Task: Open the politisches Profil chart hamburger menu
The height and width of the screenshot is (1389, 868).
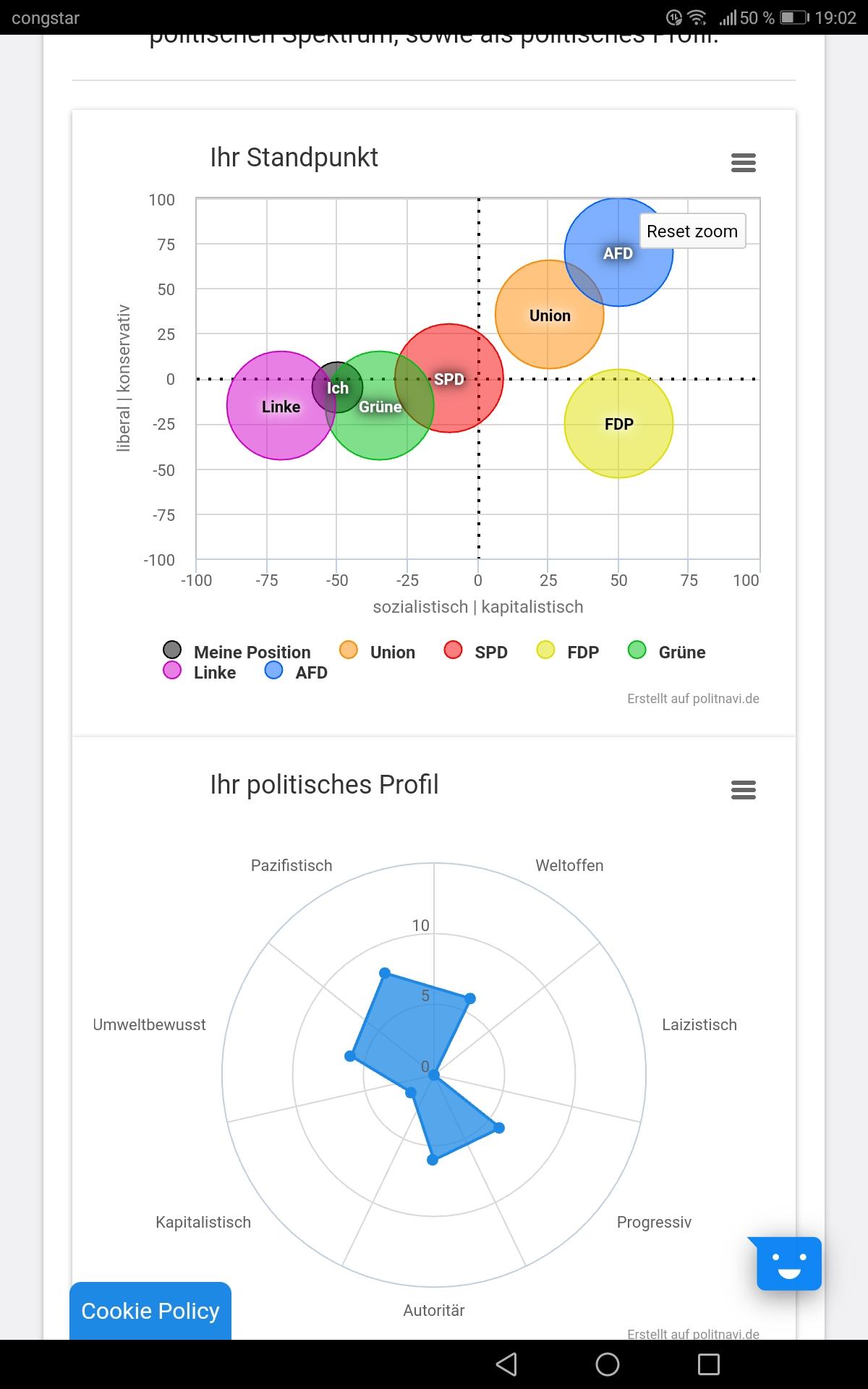Action: [x=743, y=790]
